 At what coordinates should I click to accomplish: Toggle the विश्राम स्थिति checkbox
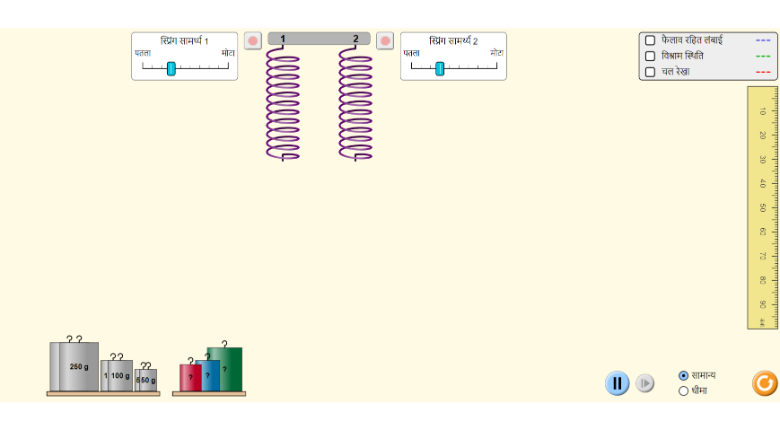650,56
